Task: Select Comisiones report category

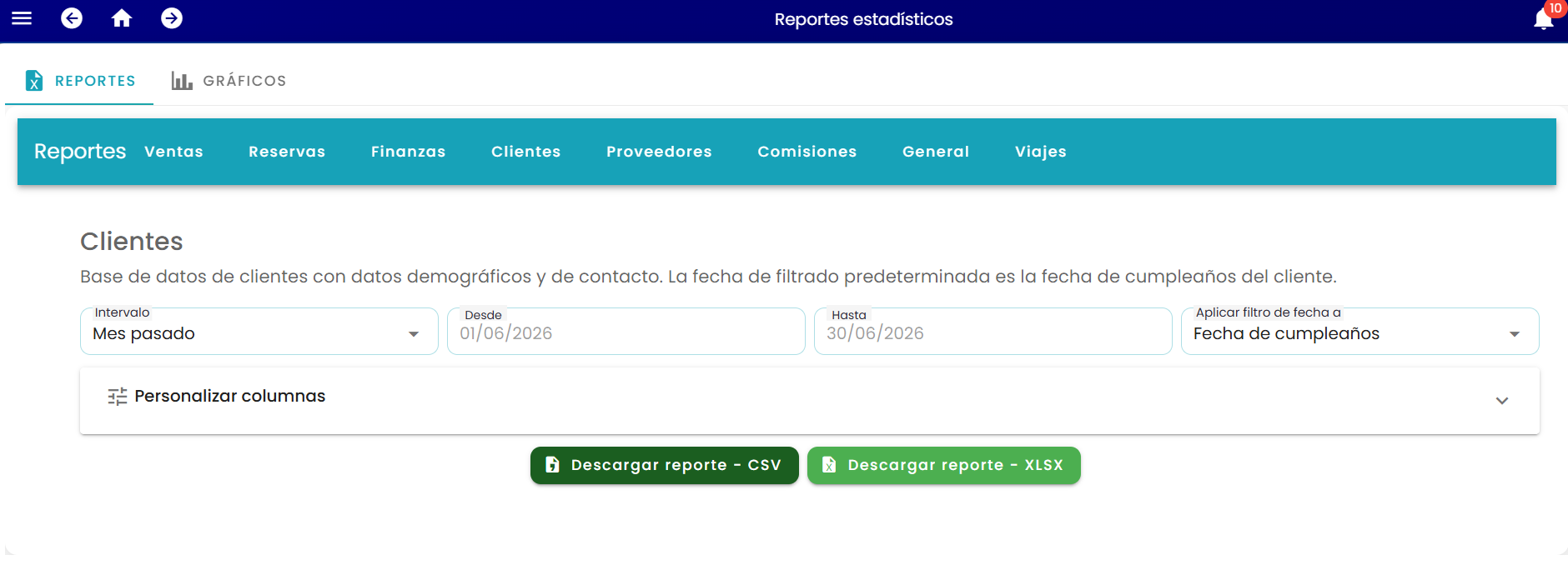Action: click(807, 152)
